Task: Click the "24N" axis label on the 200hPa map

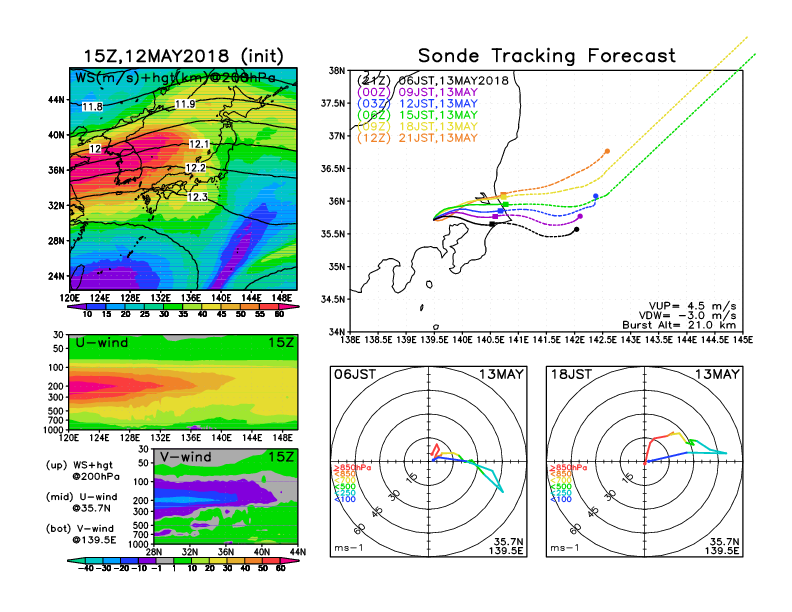Action: (57, 276)
